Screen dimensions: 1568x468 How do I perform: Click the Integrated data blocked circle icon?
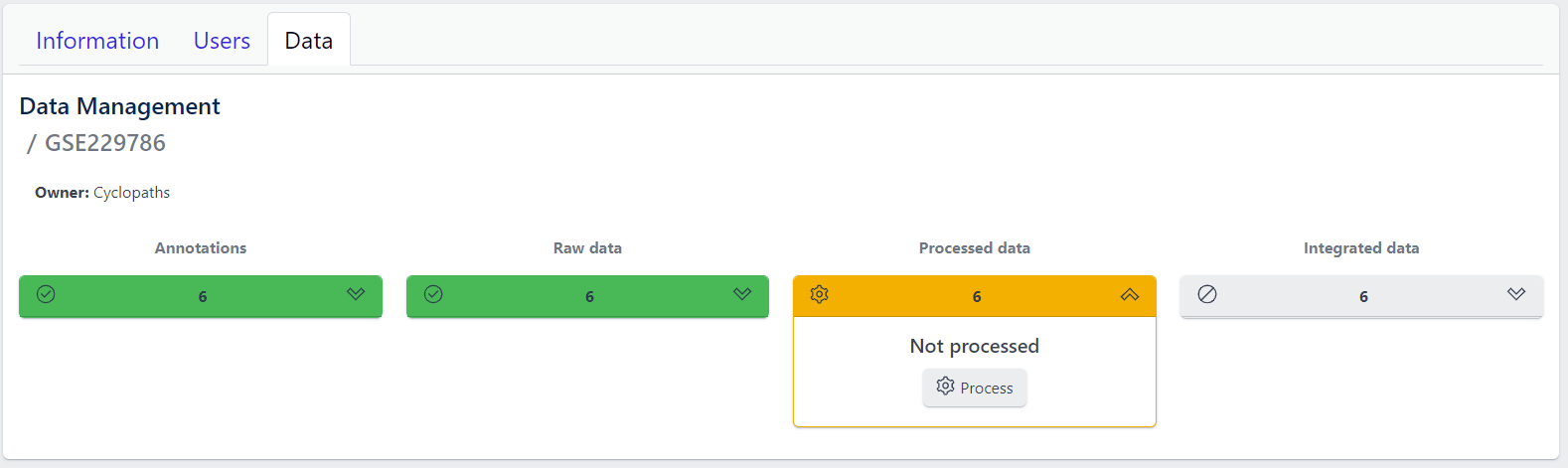1207,294
